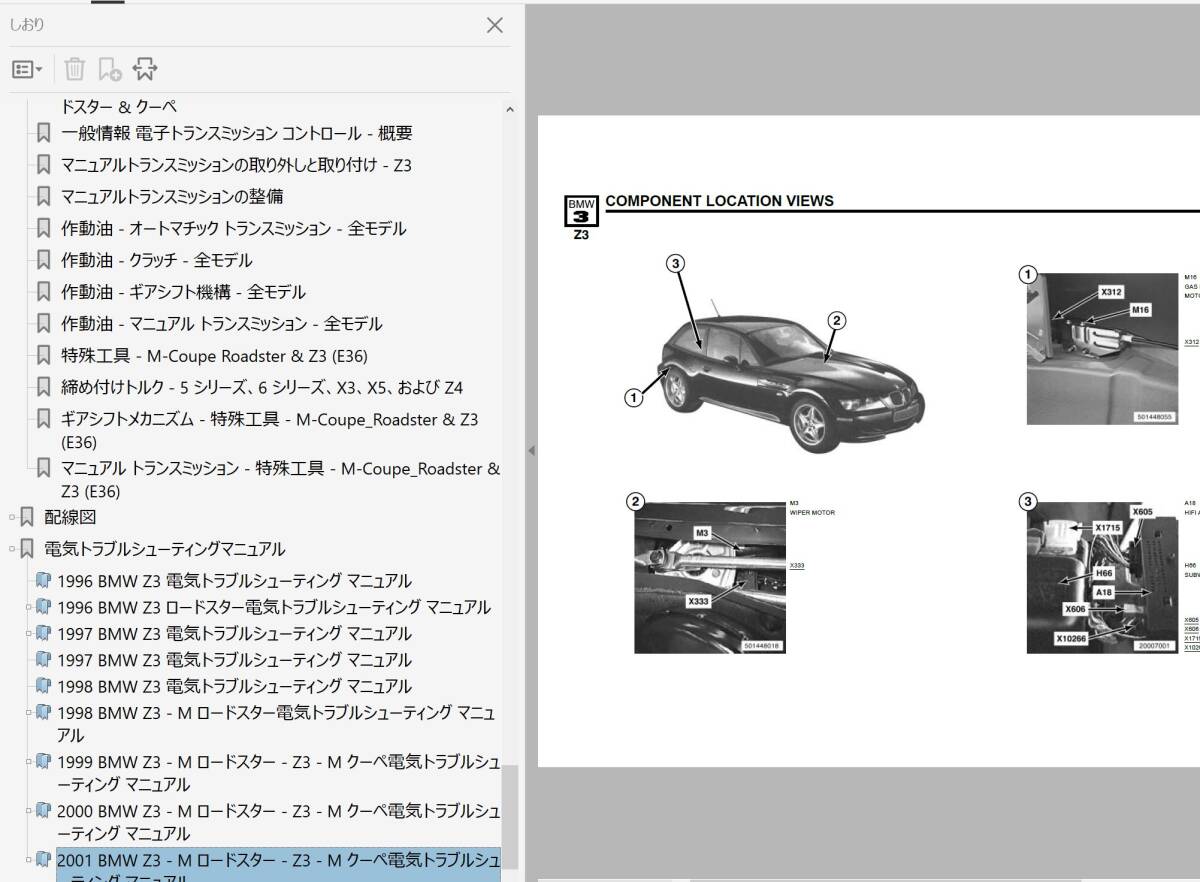The height and width of the screenshot is (882, 1200).
Task: Click bookmark icon beside マニュアルトランスミッションの整備
Action: [43, 196]
